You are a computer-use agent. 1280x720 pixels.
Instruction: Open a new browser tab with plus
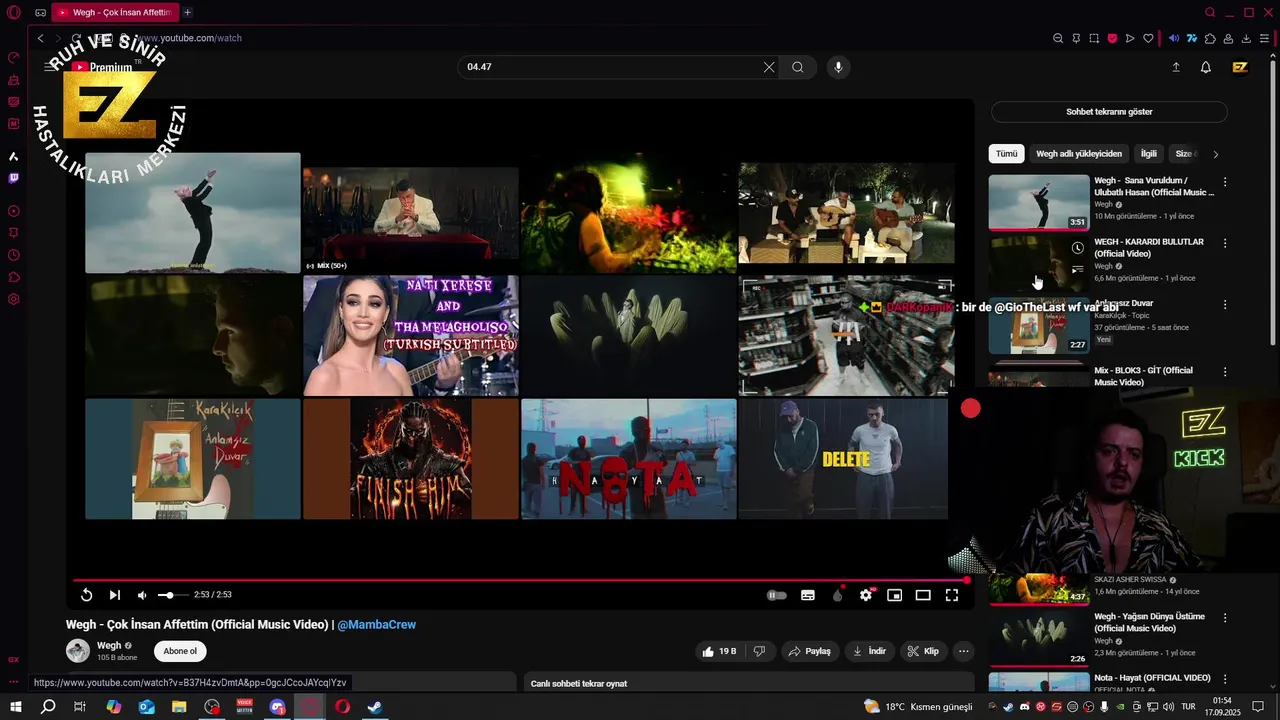[x=187, y=12]
